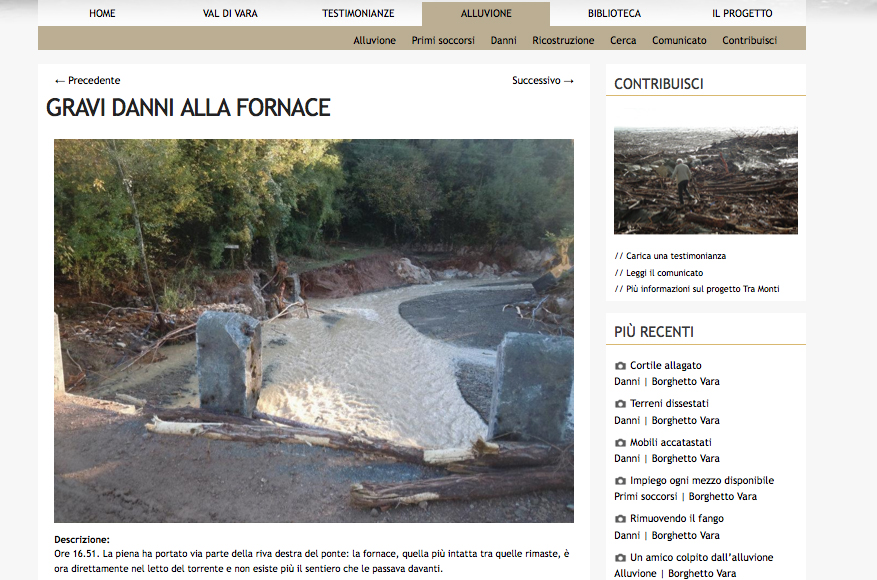Screen dimensions: 877x580
Task: Open the main fornace flood photo
Action: pos(314,331)
